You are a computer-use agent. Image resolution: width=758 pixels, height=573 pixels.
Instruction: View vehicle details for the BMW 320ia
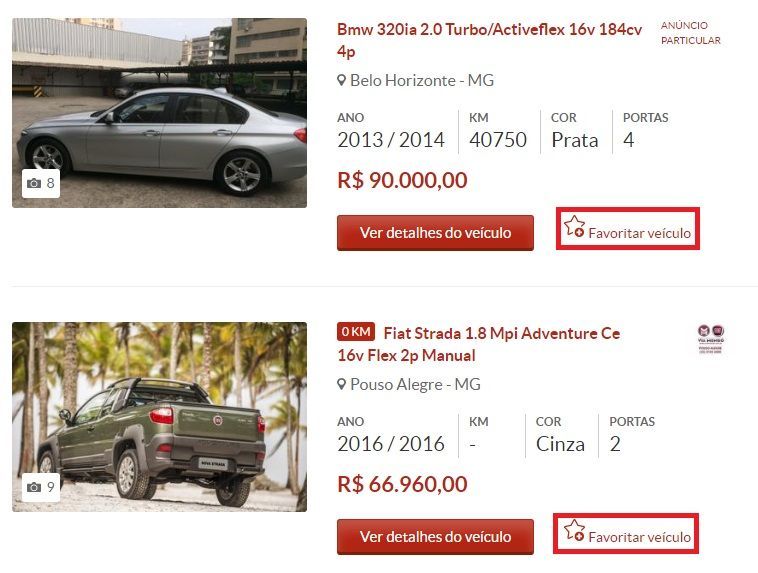(435, 233)
